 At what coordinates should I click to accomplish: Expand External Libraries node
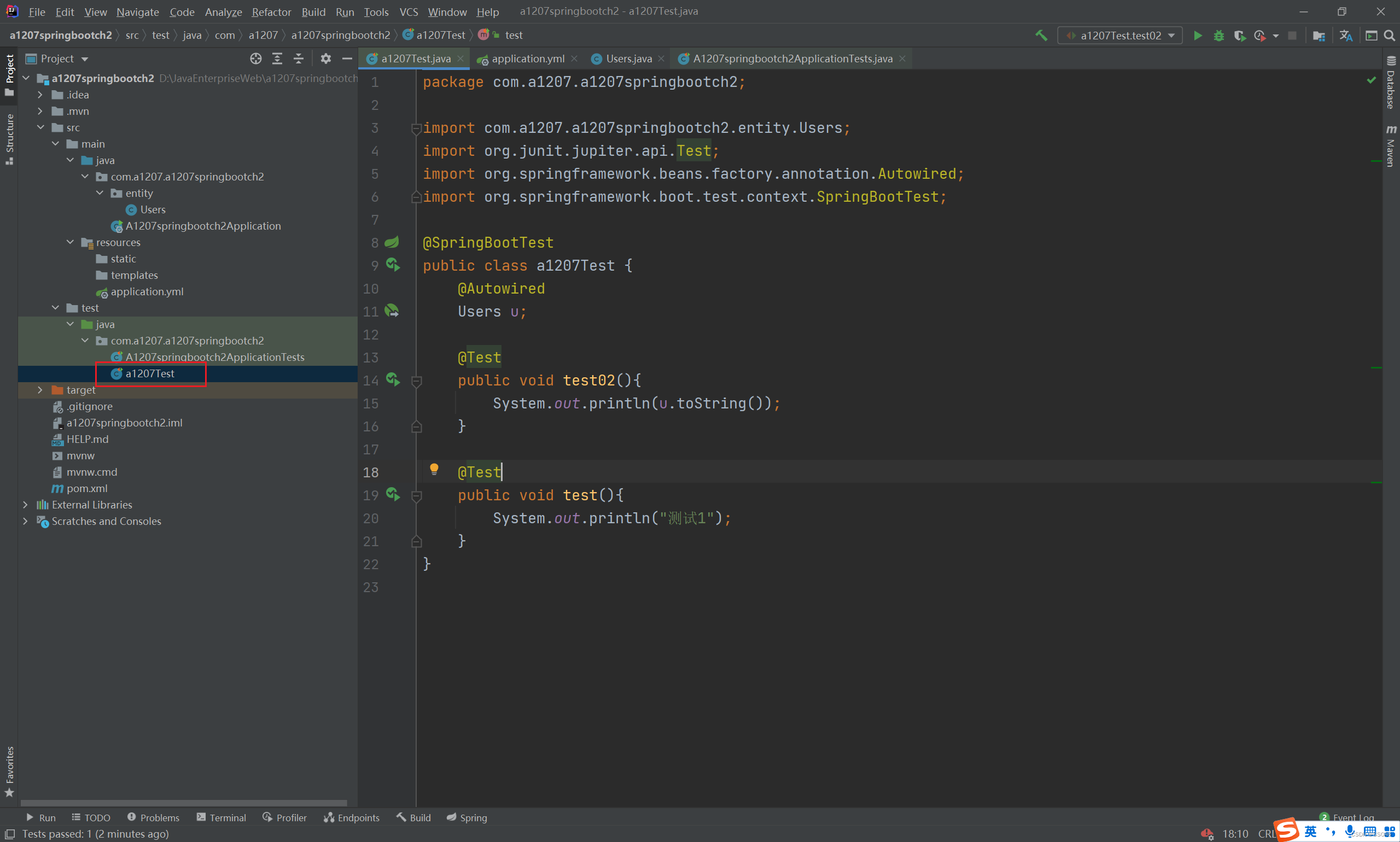[x=25, y=505]
